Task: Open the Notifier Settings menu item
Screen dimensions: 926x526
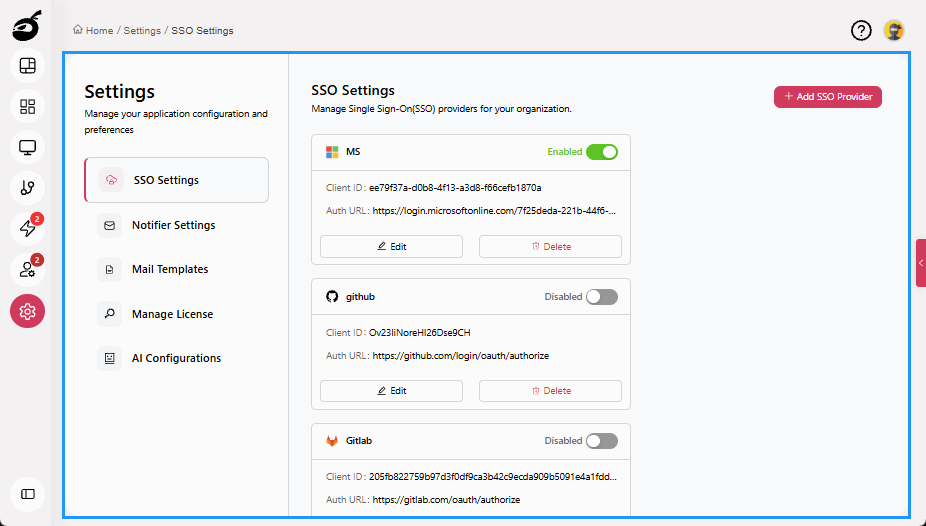Action: click(x=177, y=226)
